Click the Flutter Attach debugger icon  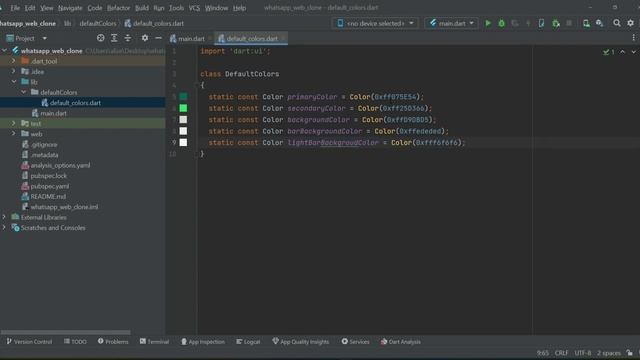tap(556, 24)
